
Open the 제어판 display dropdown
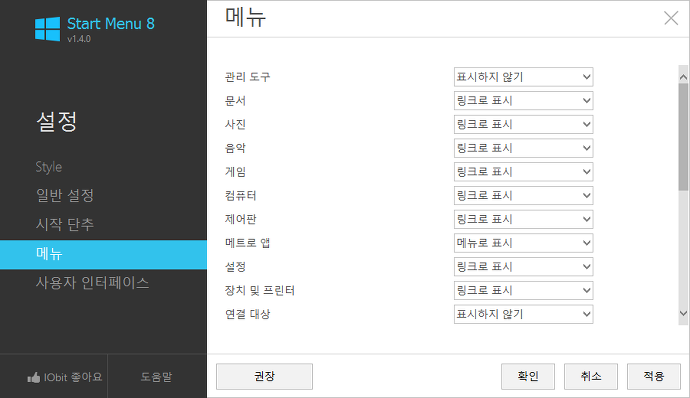click(x=523, y=219)
